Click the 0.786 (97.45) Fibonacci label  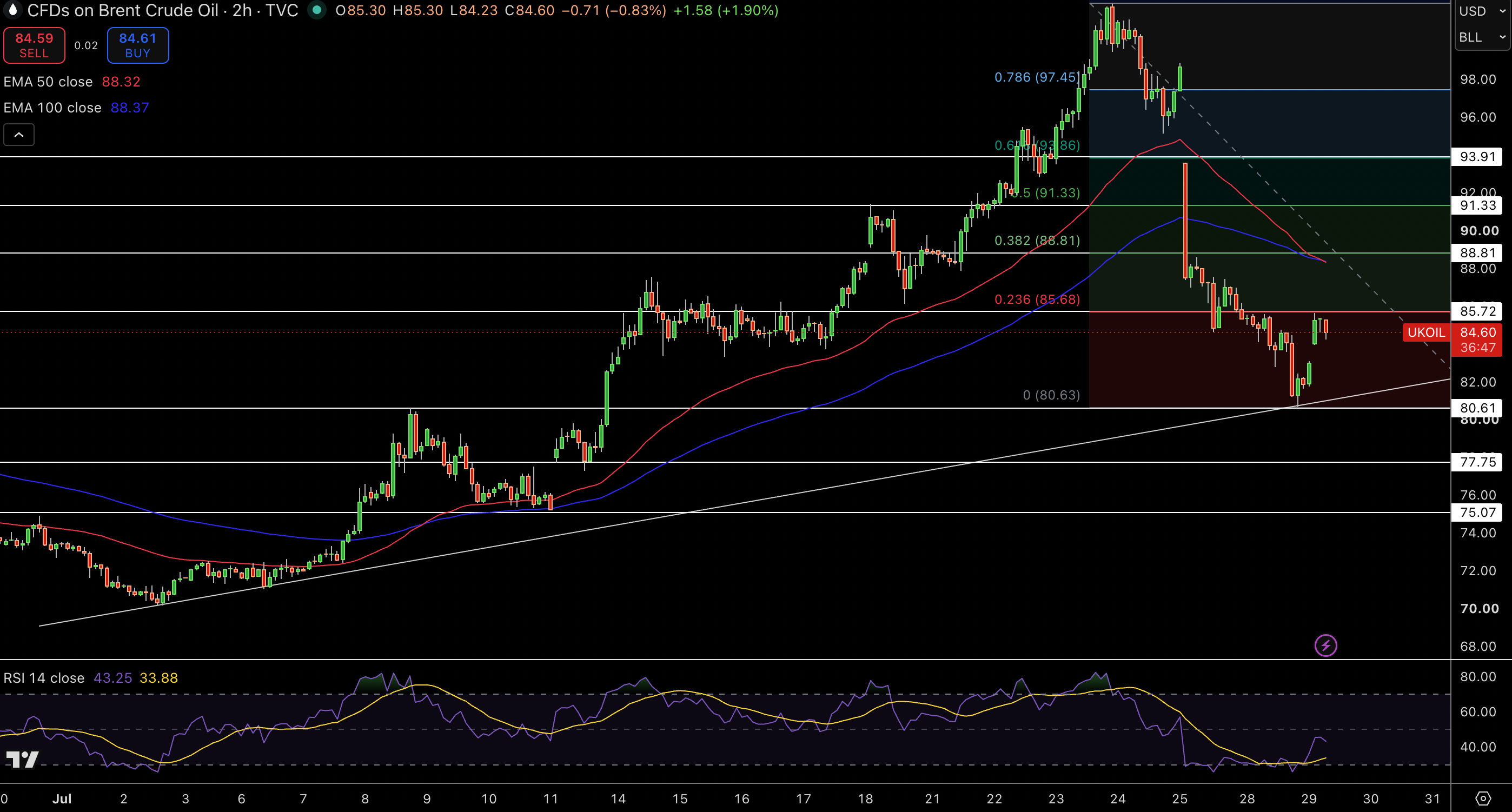[x=1037, y=77]
